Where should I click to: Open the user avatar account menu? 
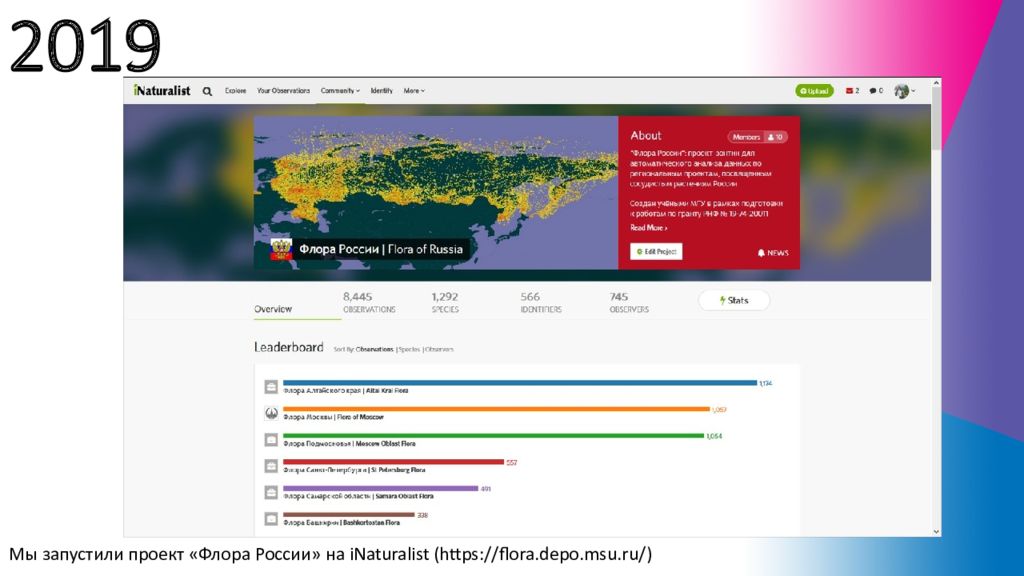pyautogui.click(x=904, y=91)
